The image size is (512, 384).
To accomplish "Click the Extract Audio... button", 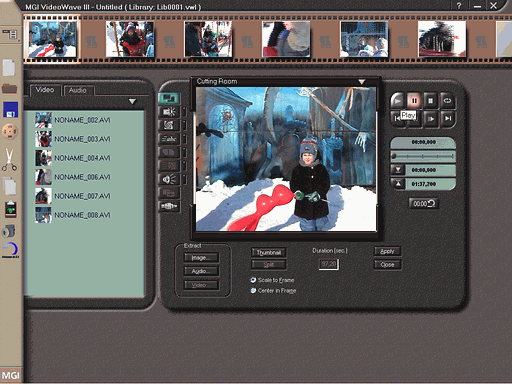I will pyautogui.click(x=201, y=271).
